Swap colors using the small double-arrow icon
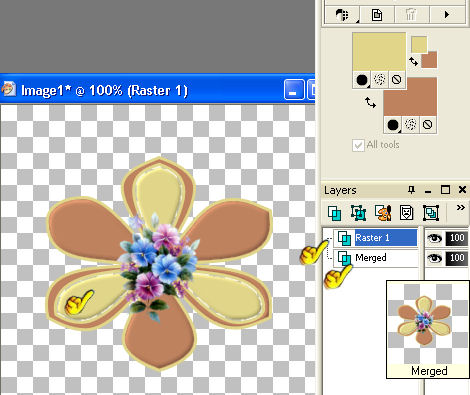 click(414, 61)
